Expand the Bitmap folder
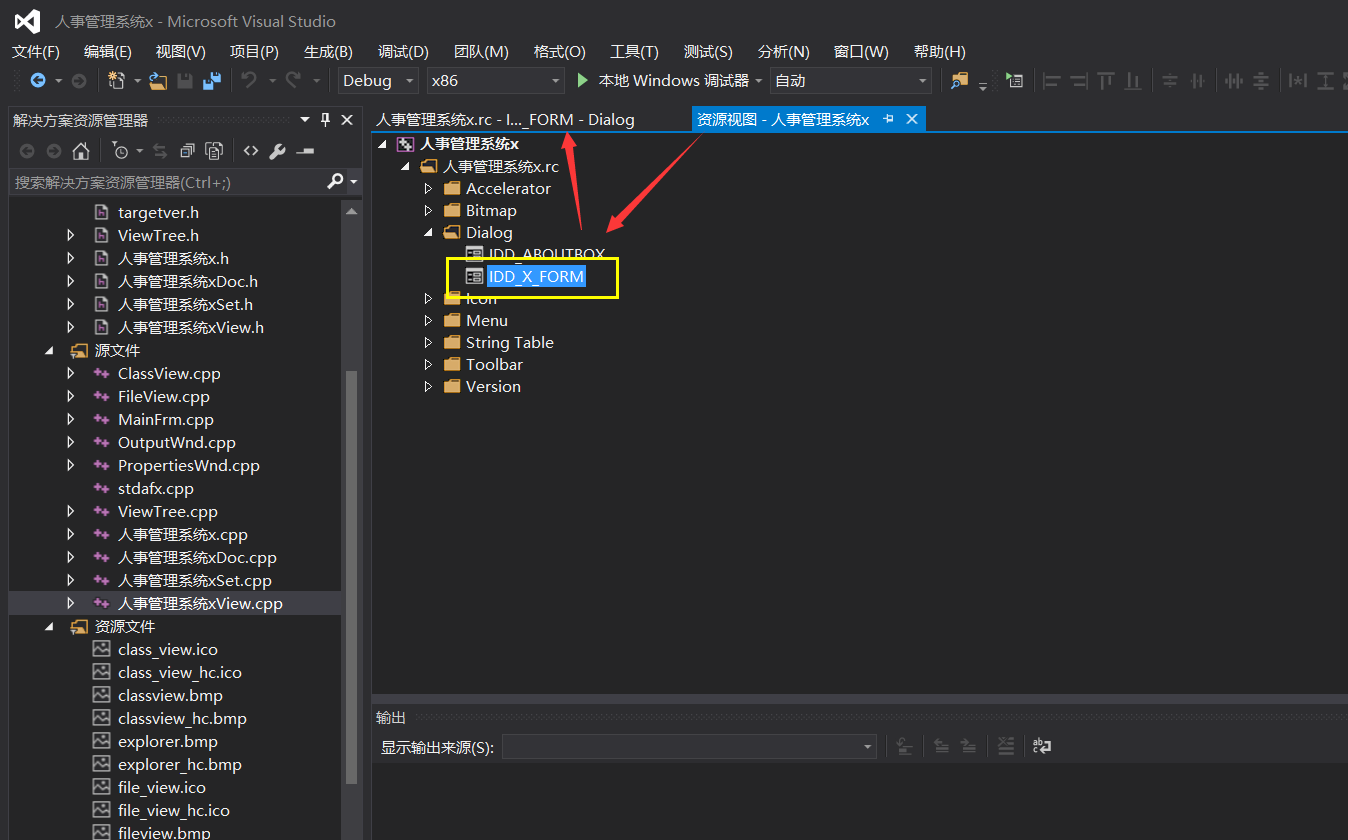Image resolution: width=1348 pixels, height=840 pixels. pyautogui.click(x=429, y=210)
